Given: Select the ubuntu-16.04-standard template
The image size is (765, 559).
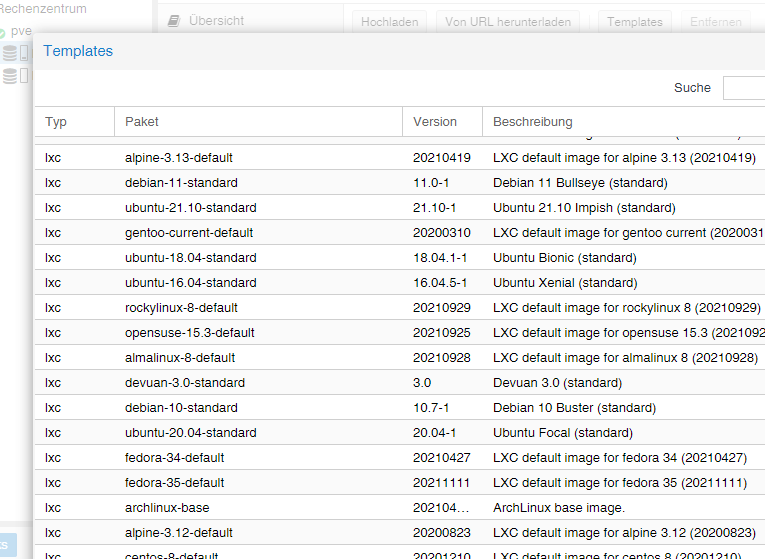Looking at the screenshot, I should [x=400, y=282].
